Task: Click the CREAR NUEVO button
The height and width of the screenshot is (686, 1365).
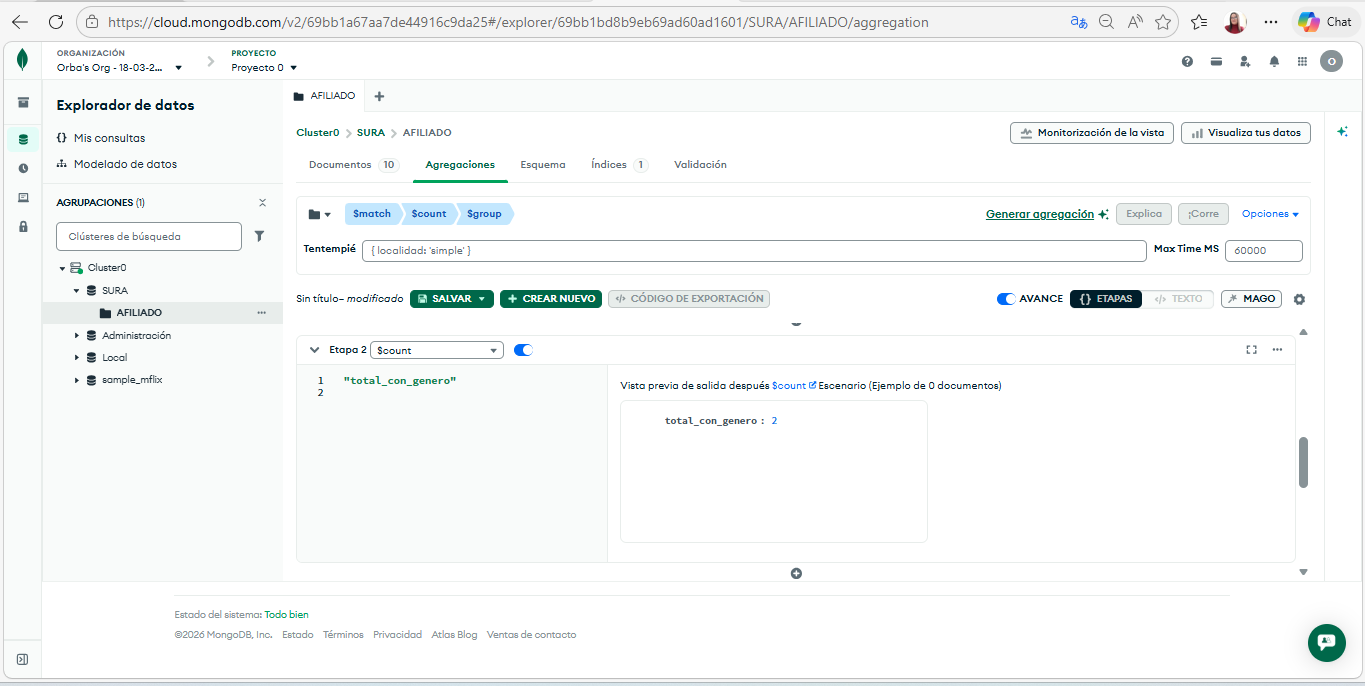Action: pyautogui.click(x=551, y=299)
